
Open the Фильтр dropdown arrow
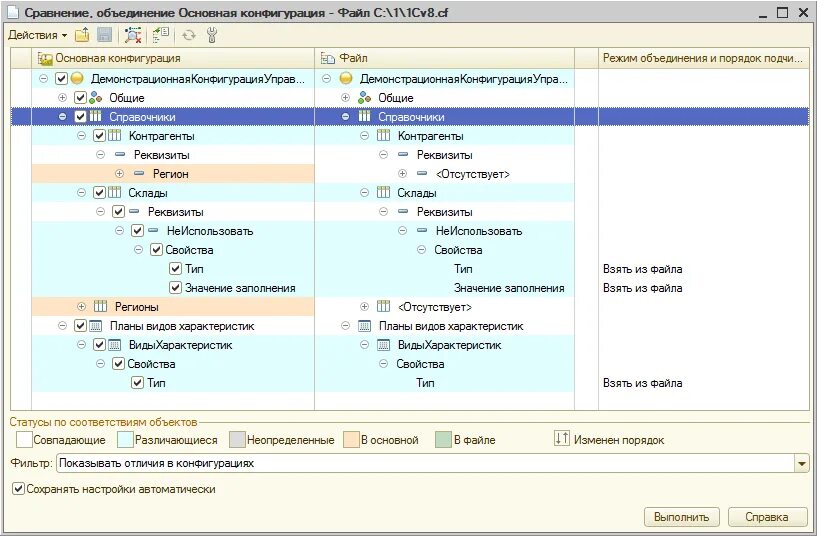(x=801, y=463)
